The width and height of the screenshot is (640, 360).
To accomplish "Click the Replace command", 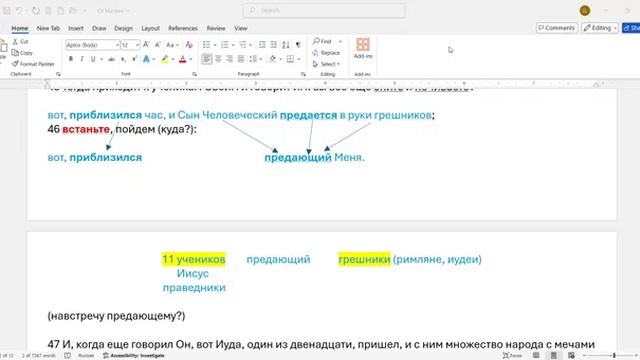I will [326, 53].
